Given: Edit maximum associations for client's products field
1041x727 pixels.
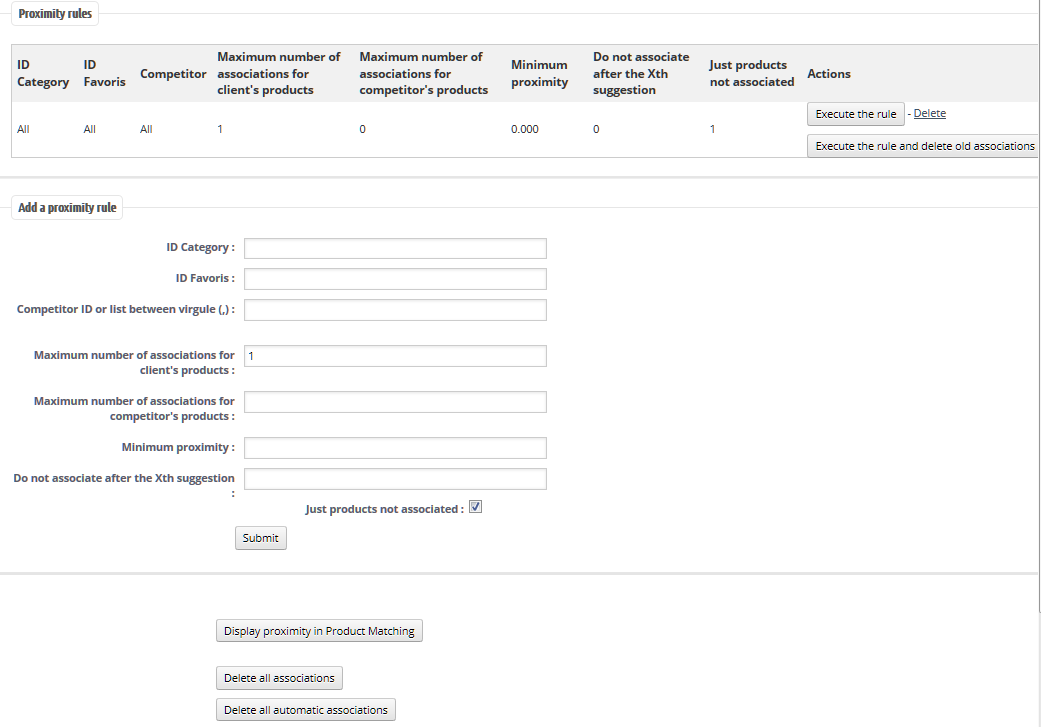Looking at the screenshot, I should (x=395, y=356).
